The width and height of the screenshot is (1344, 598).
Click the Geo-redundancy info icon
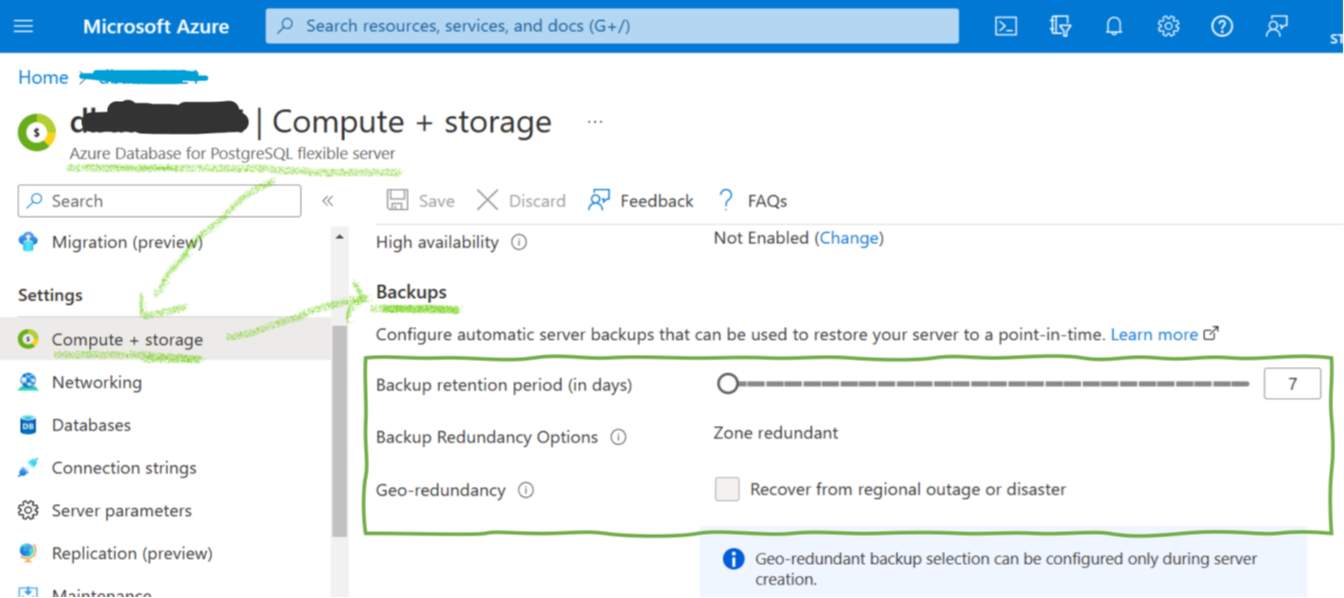[x=526, y=490]
